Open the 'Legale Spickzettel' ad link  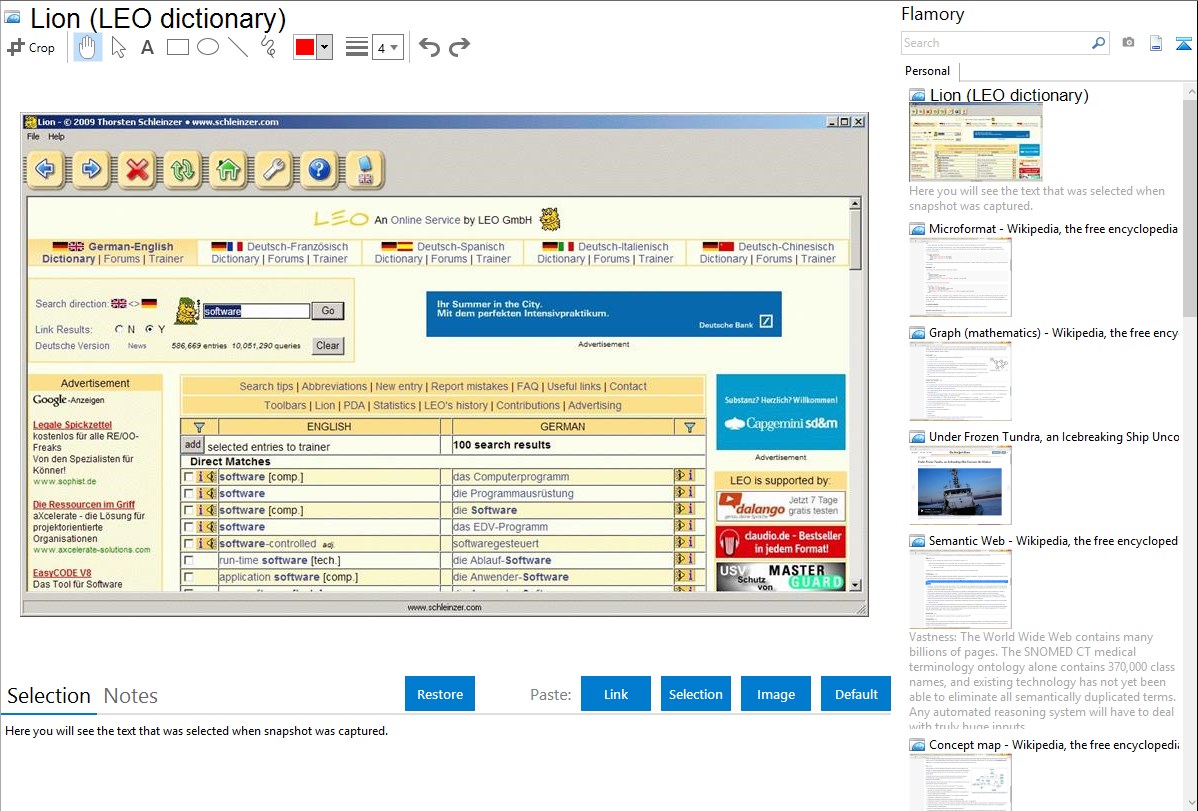(73, 425)
